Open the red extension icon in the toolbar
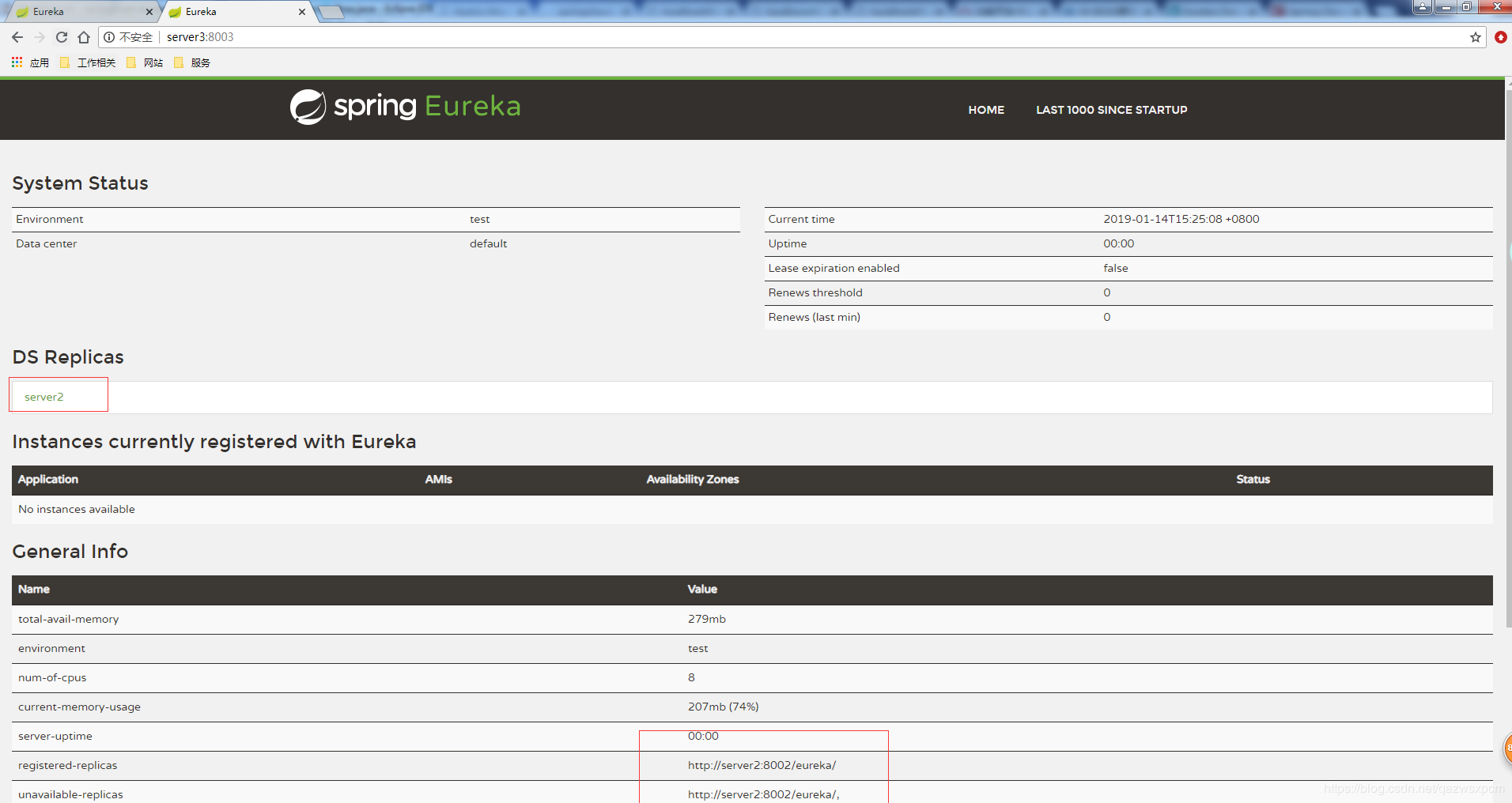The height and width of the screenshot is (803, 1512). (x=1500, y=37)
